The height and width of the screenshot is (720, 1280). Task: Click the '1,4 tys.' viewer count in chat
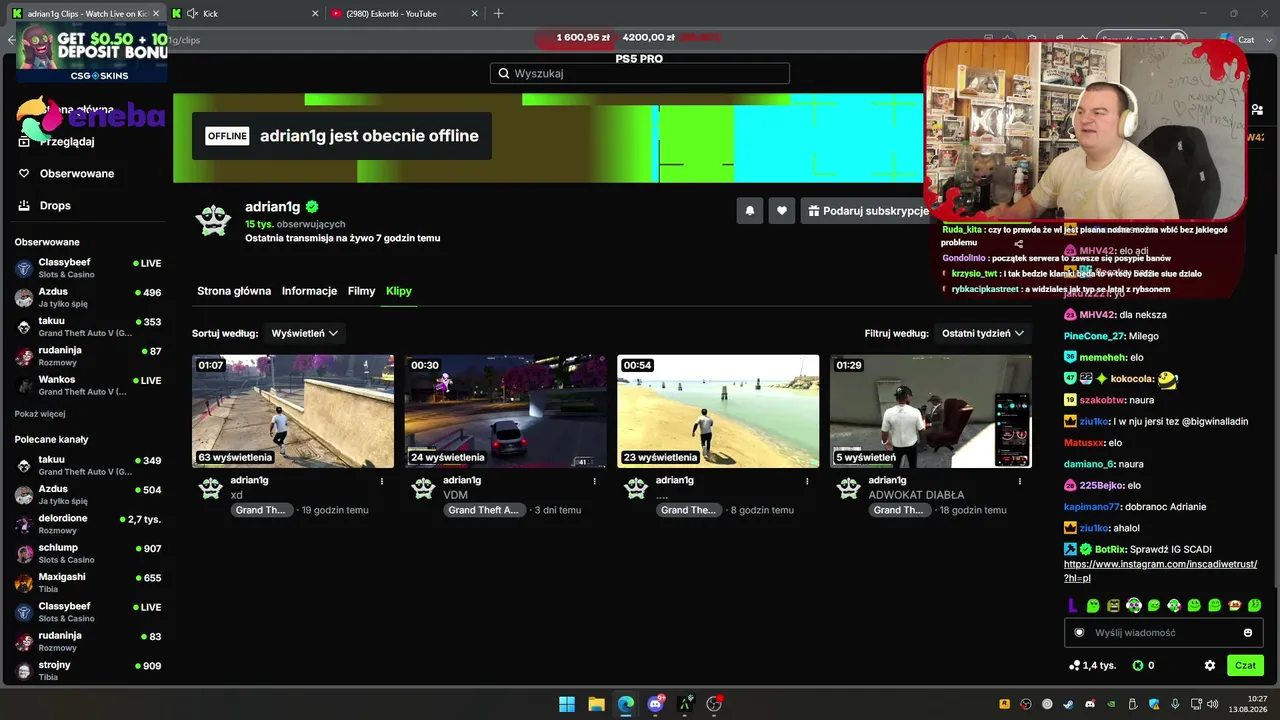[1092, 665]
